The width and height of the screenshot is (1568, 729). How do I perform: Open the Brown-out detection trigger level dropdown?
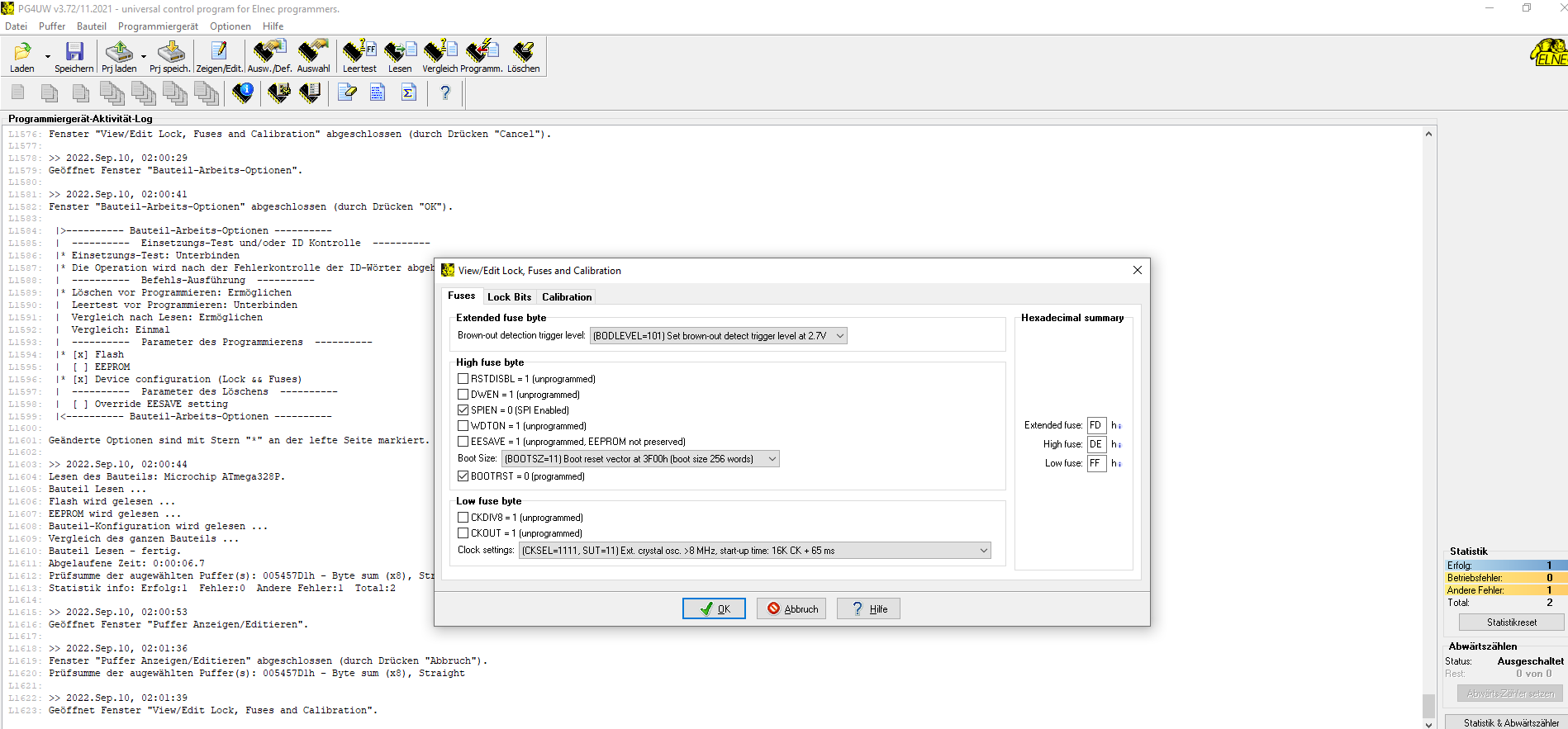(x=718, y=336)
